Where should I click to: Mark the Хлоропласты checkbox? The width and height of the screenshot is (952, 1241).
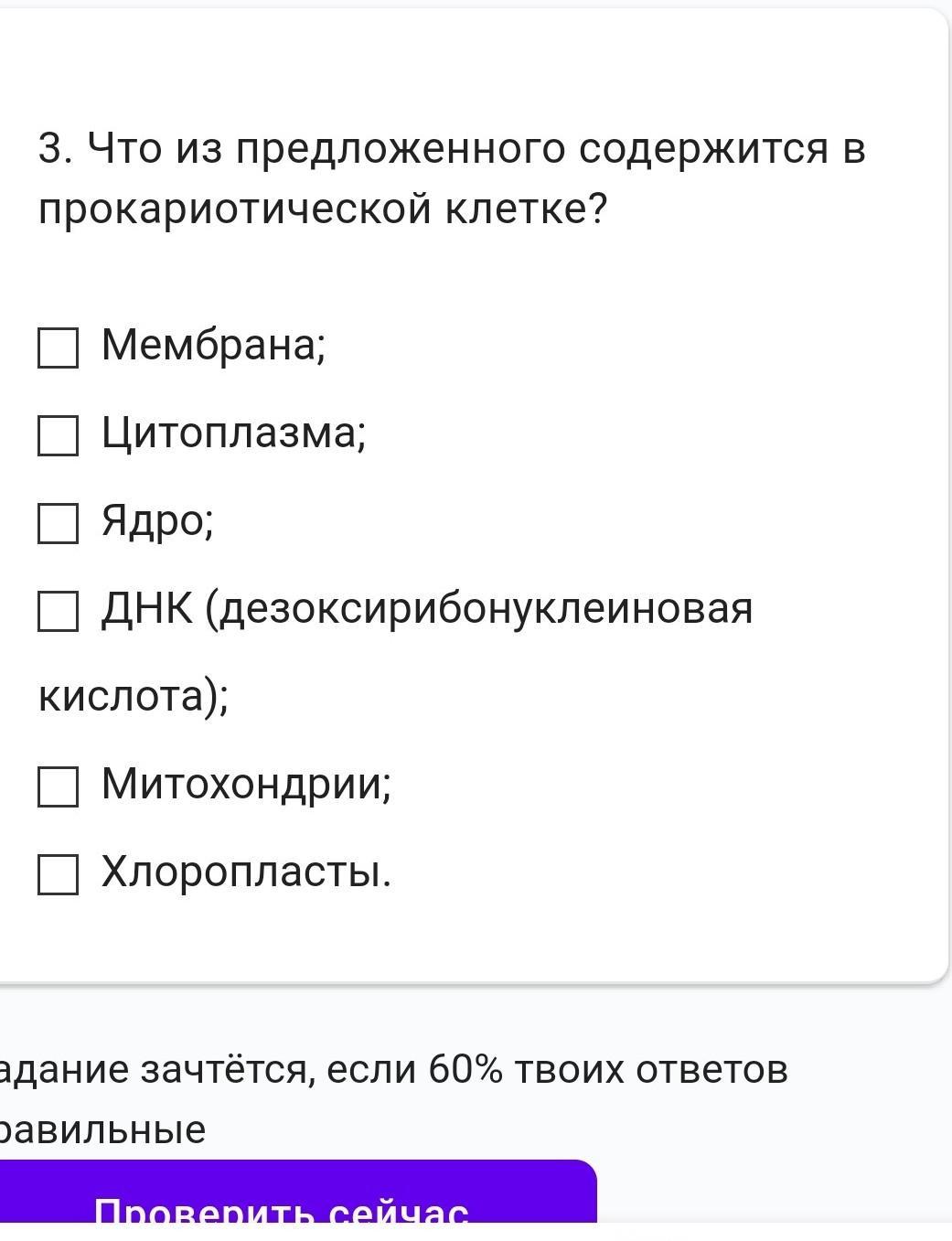[x=58, y=874]
